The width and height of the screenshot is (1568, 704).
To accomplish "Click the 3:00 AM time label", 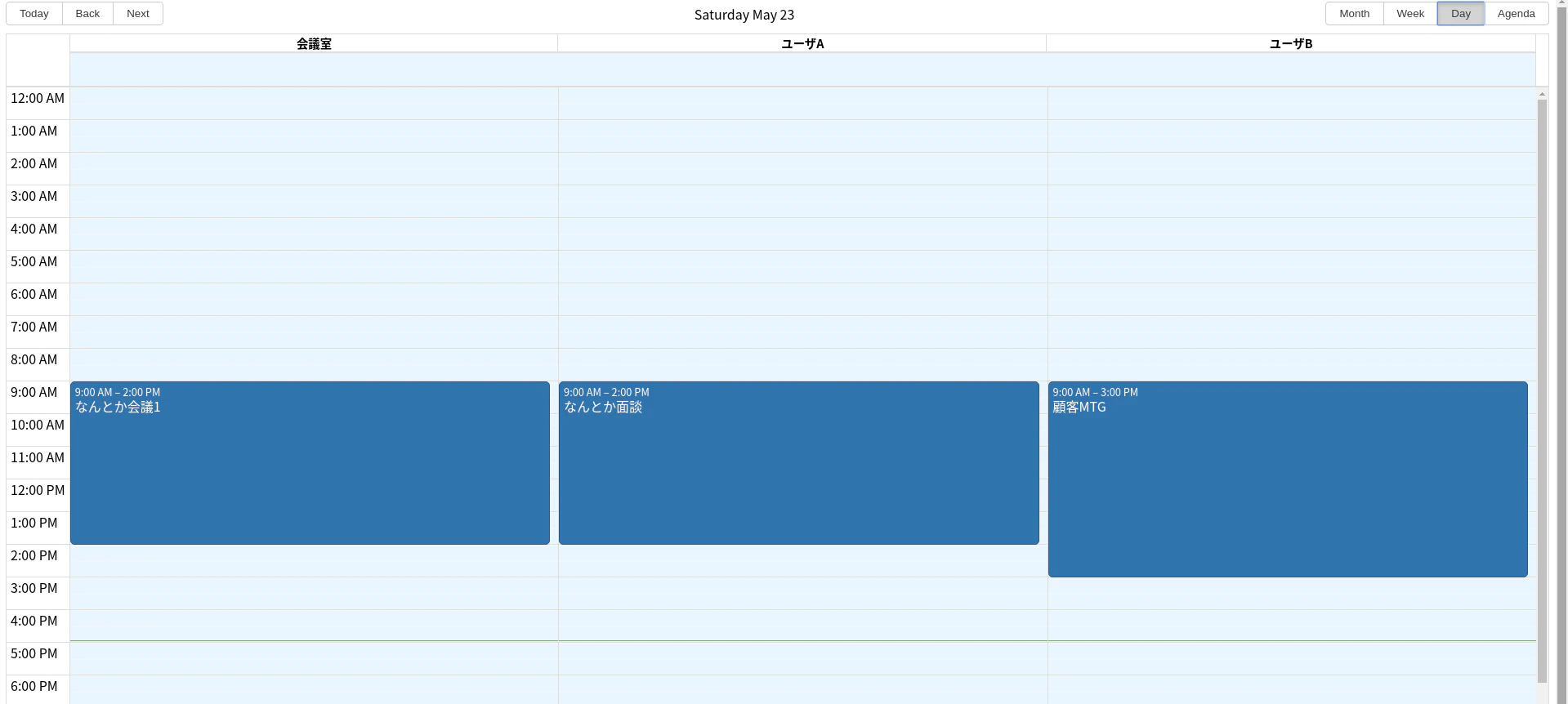I will 34,197.
